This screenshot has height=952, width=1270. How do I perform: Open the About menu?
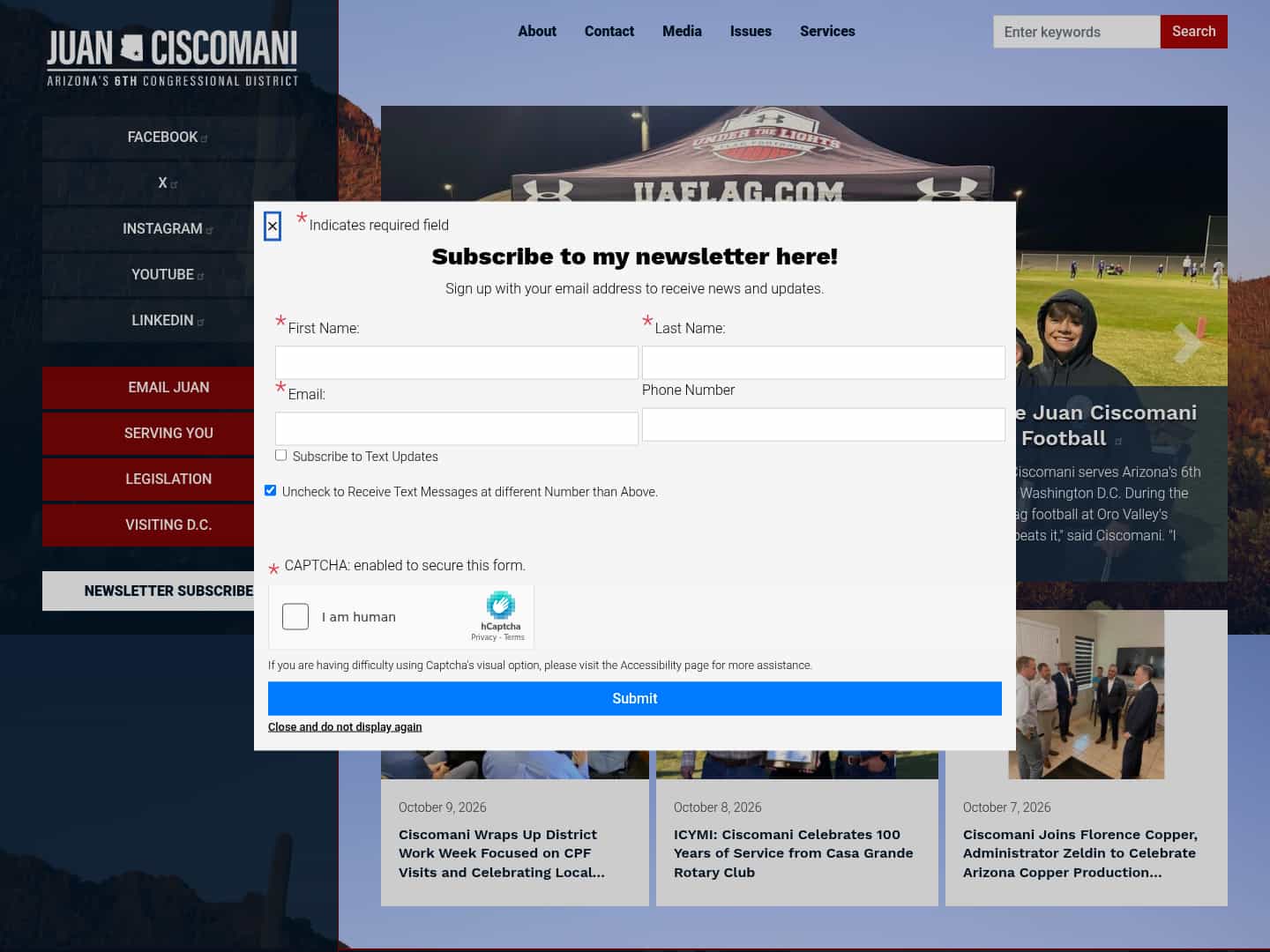537,31
